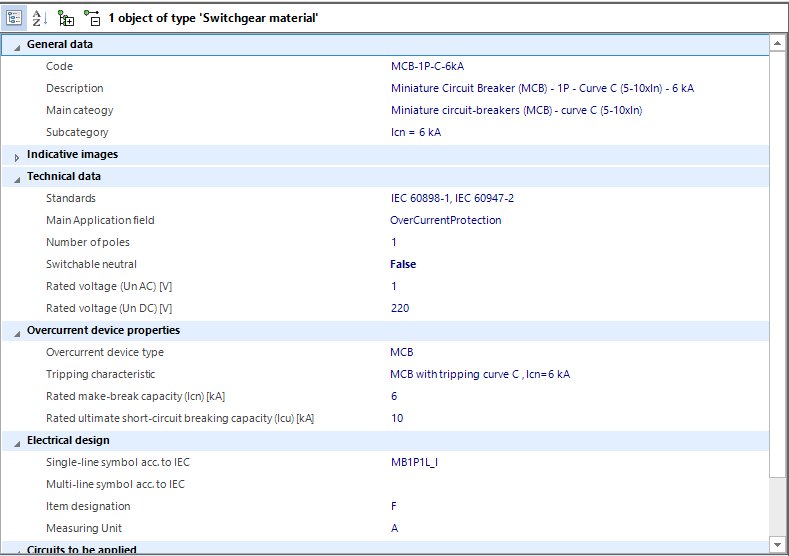The image size is (789, 556).
Task: Click the scrollbar down arrow
Action: tap(777, 544)
